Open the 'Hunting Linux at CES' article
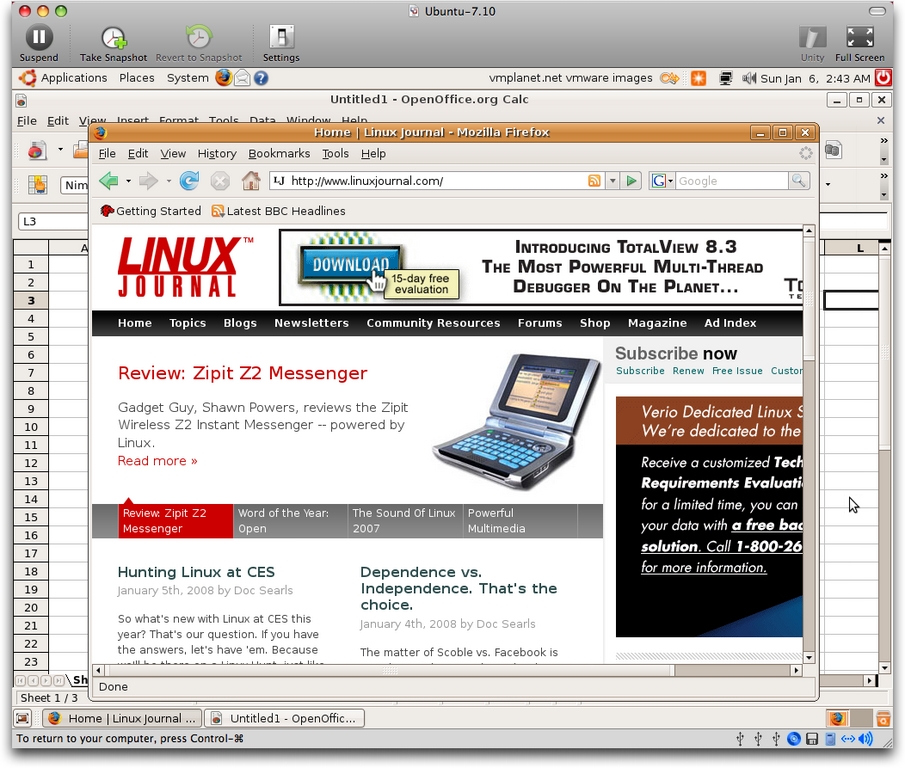905x768 pixels. pyautogui.click(x=195, y=572)
